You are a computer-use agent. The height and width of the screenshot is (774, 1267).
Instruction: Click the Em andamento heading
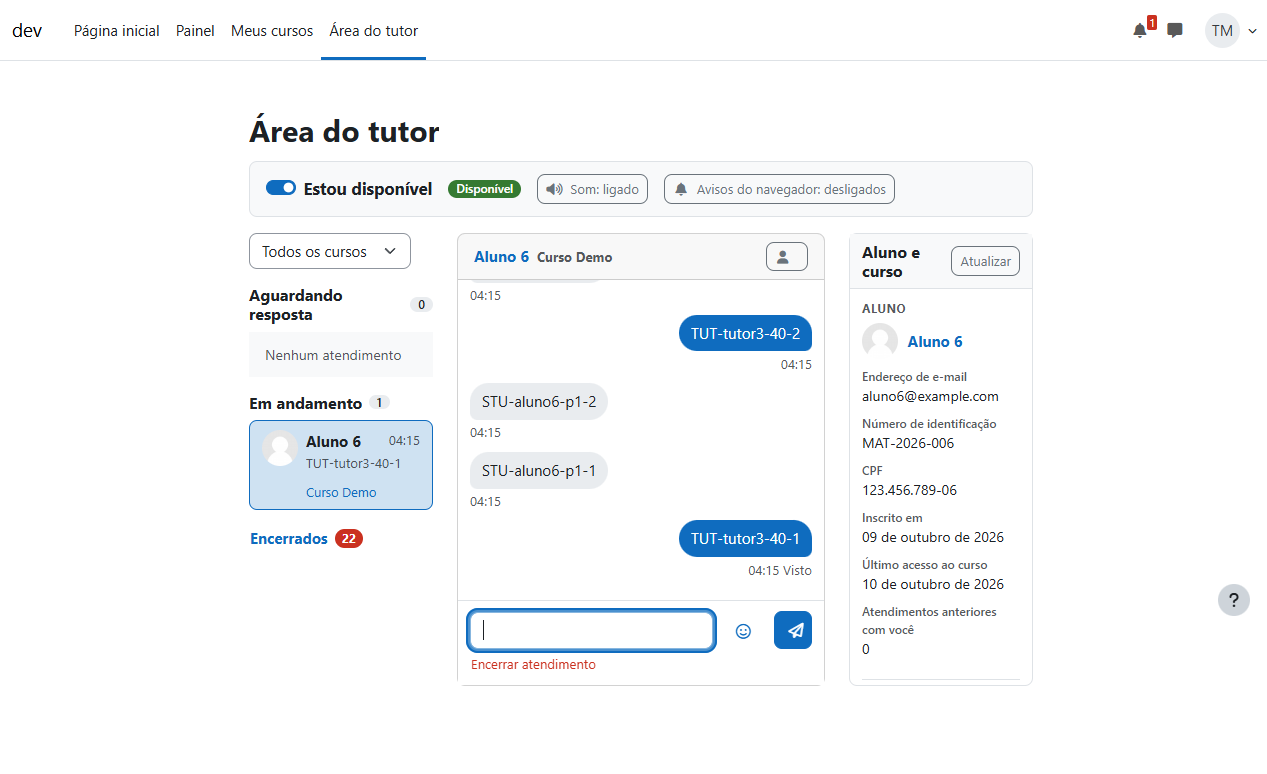[305, 403]
